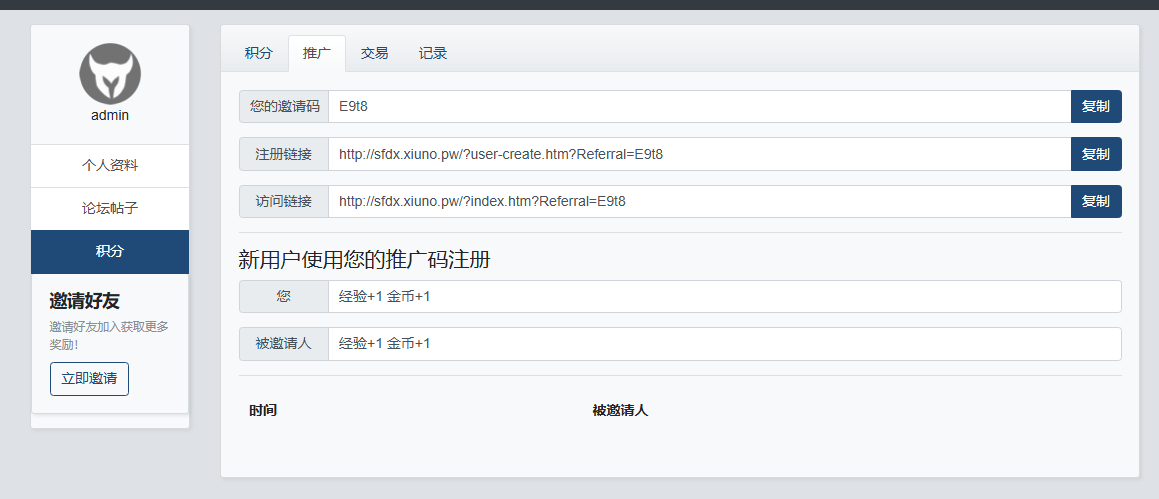Open the 积分 tab
Screen dimensions: 1159x499
coord(258,53)
